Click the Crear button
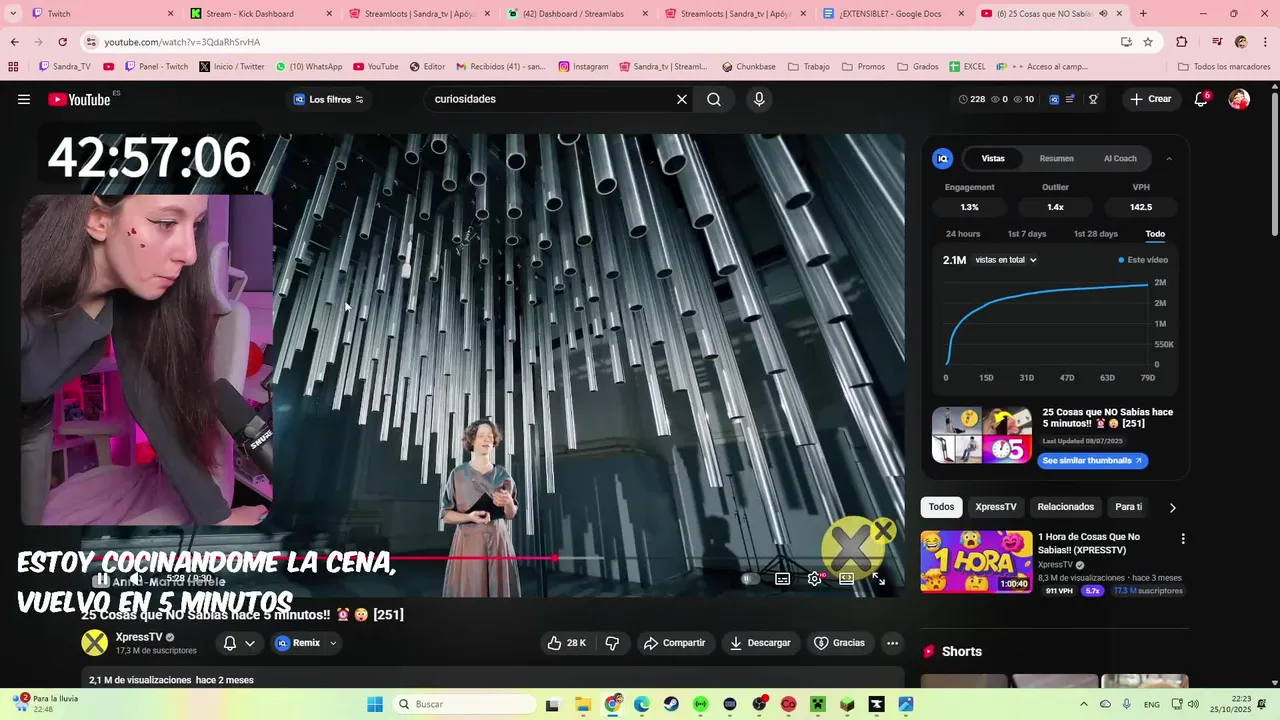 pyautogui.click(x=1151, y=99)
